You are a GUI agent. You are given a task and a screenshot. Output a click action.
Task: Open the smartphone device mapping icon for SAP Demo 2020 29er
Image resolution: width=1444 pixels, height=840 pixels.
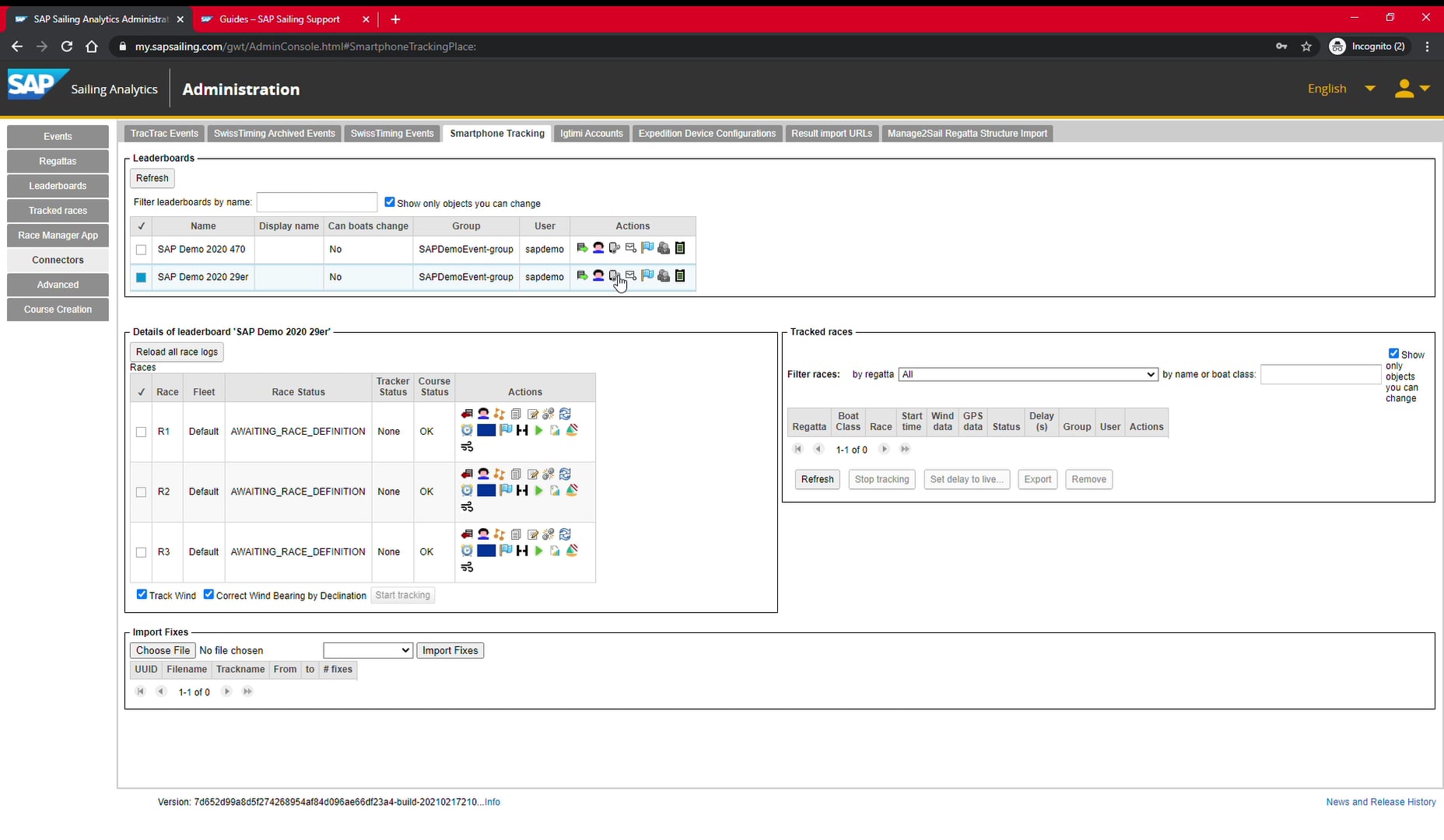click(x=615, y=276)
